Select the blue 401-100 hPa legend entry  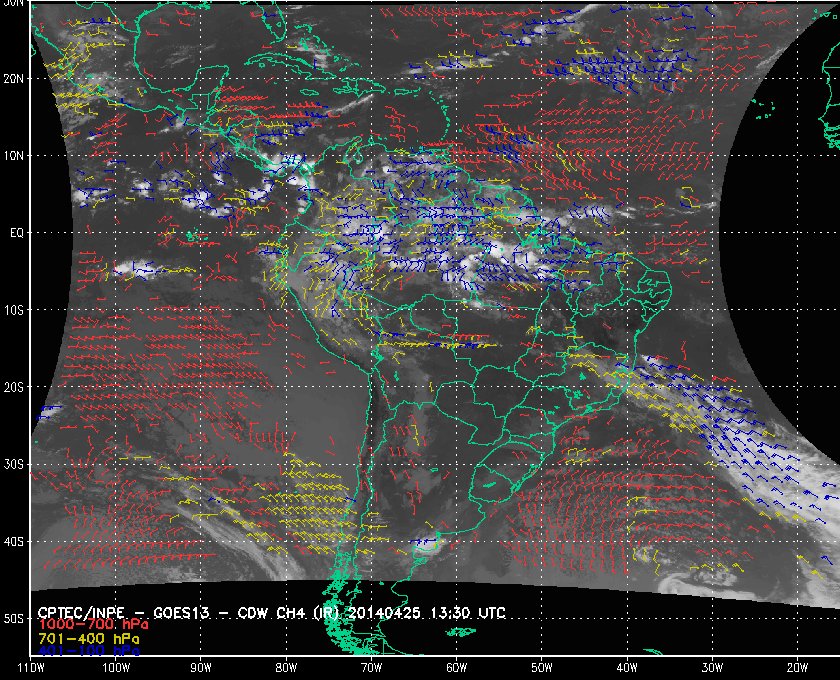pyautogui.click(x=88, y=651)
